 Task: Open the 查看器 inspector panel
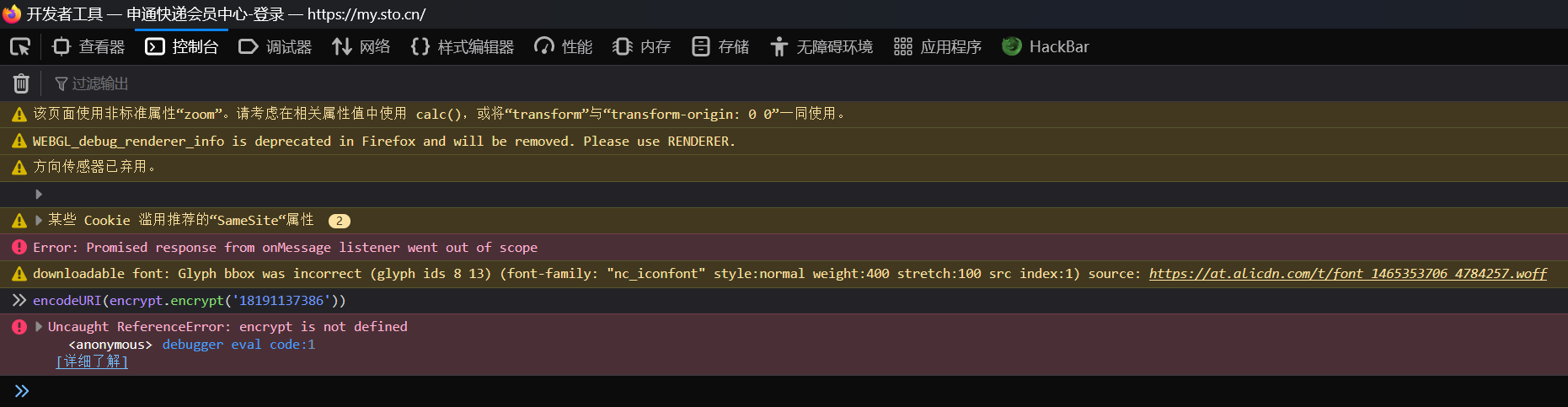tap(88, 47)
